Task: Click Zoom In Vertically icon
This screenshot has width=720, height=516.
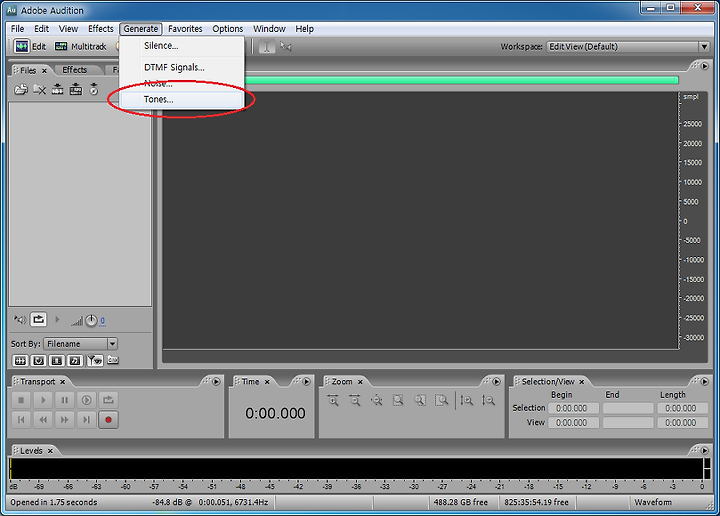Action: pyautogui.click(x=467, y=400)
